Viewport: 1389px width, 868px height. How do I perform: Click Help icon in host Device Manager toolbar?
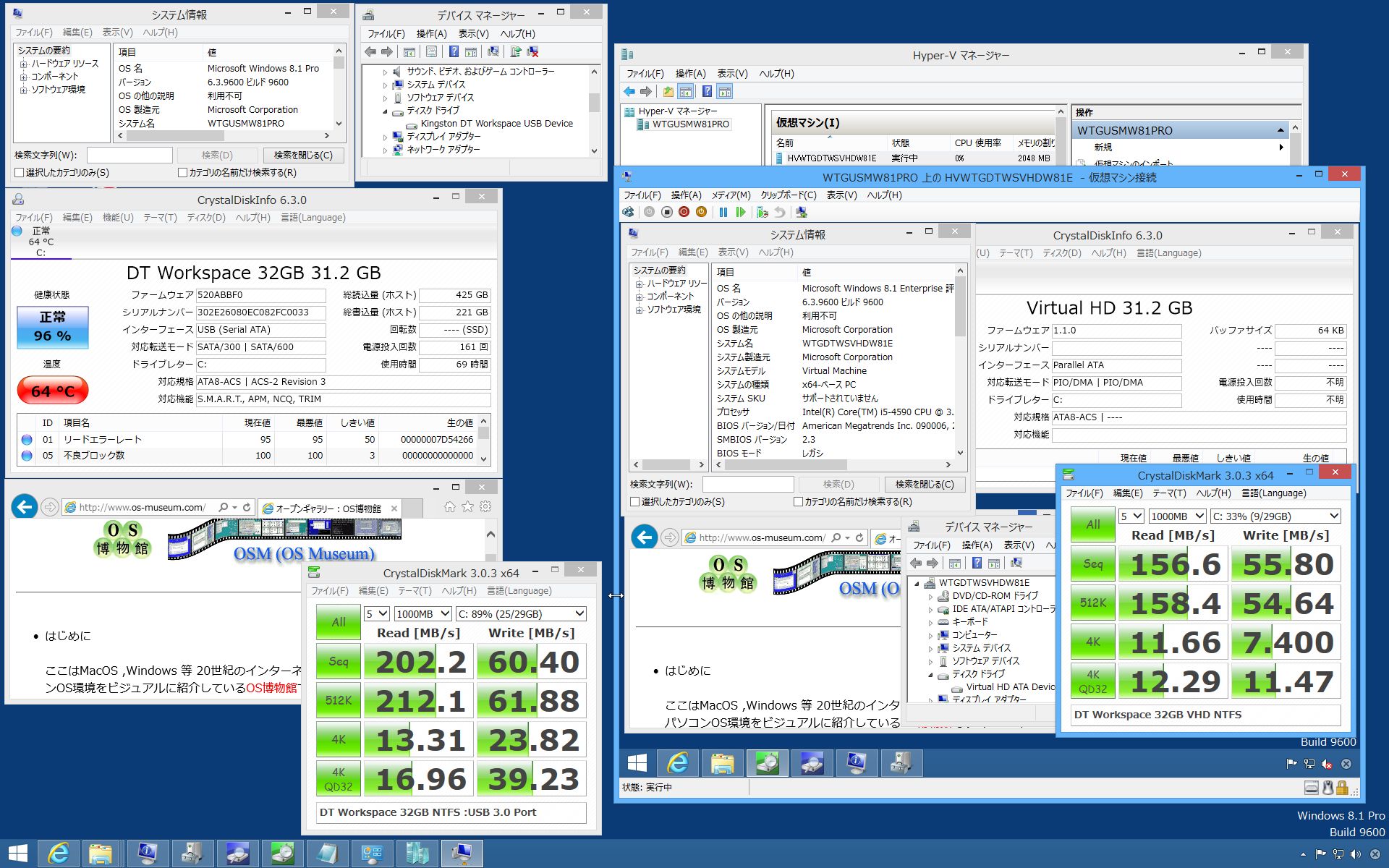(454, 51)
